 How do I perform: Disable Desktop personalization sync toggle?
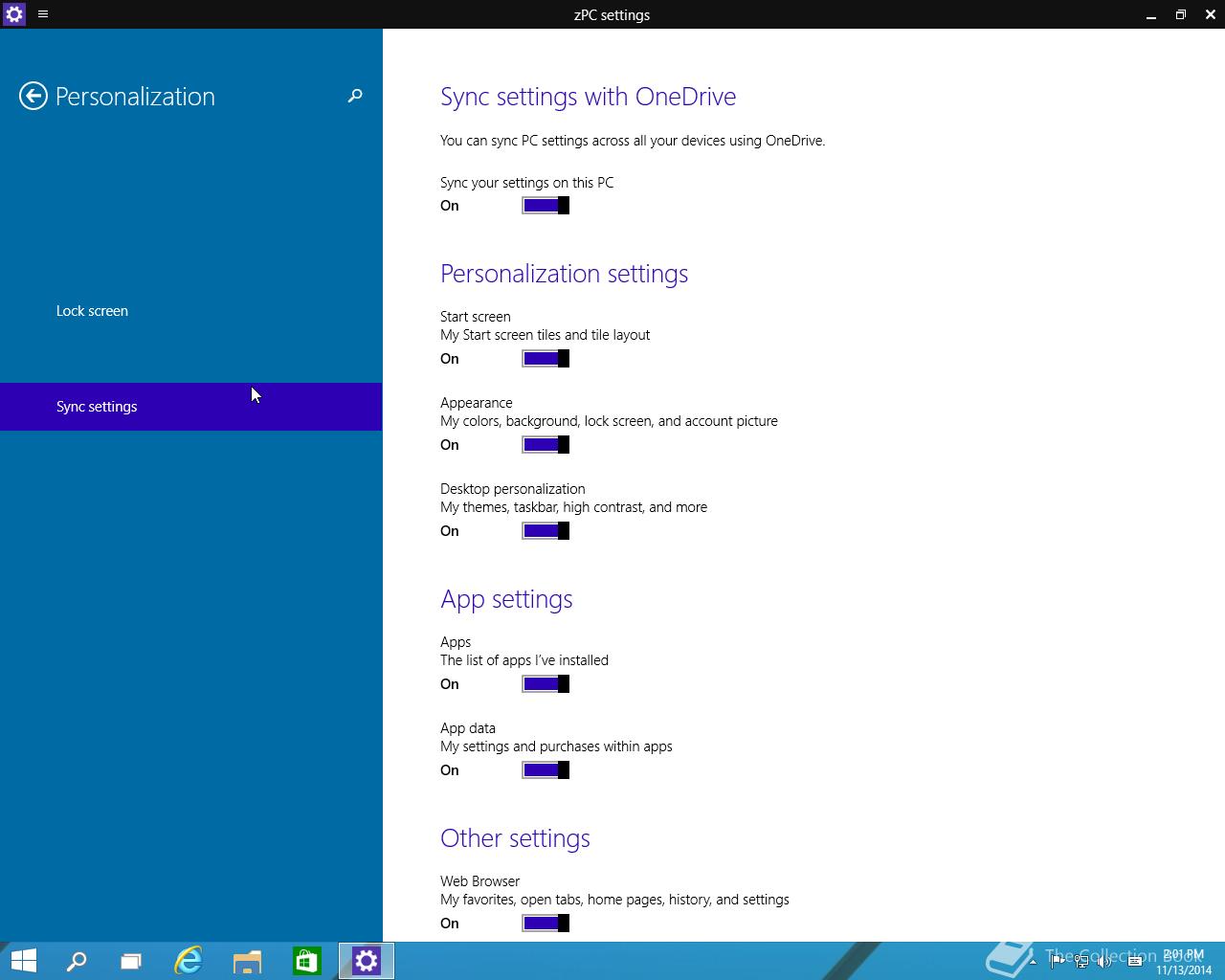click(x=546, y=531)
